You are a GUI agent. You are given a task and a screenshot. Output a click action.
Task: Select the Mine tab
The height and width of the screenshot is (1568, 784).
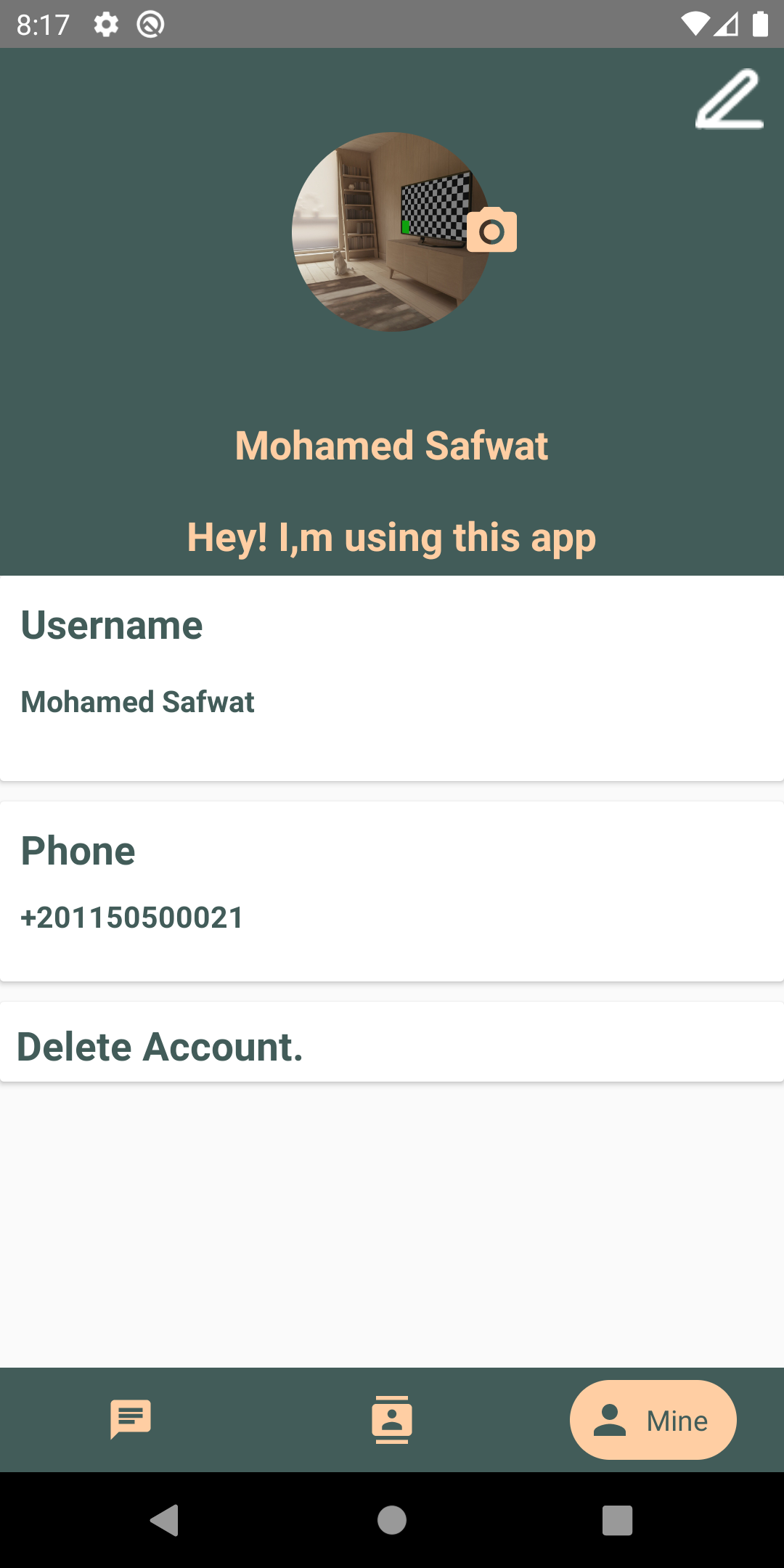653,1420
